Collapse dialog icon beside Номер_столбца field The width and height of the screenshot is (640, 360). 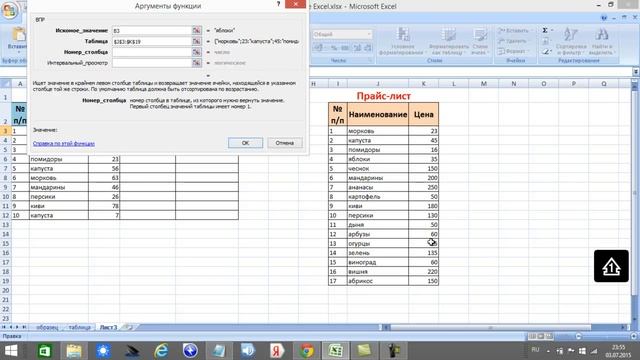coord(197,52)
